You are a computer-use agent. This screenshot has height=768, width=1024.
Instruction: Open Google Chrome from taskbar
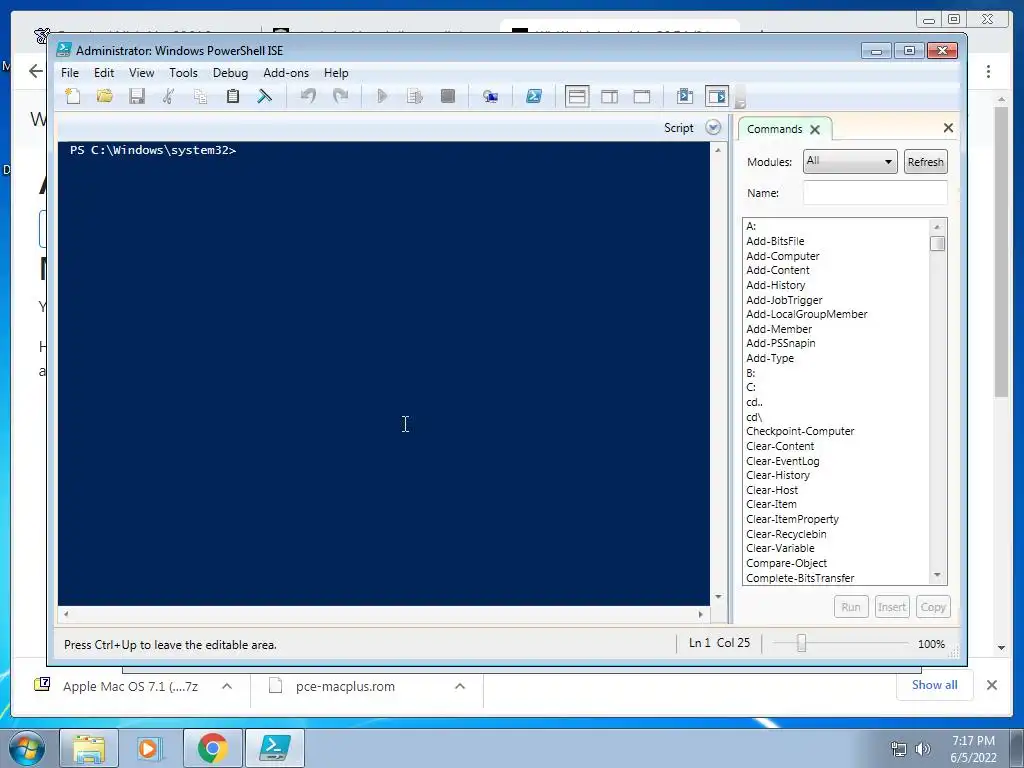coord(213,748)
